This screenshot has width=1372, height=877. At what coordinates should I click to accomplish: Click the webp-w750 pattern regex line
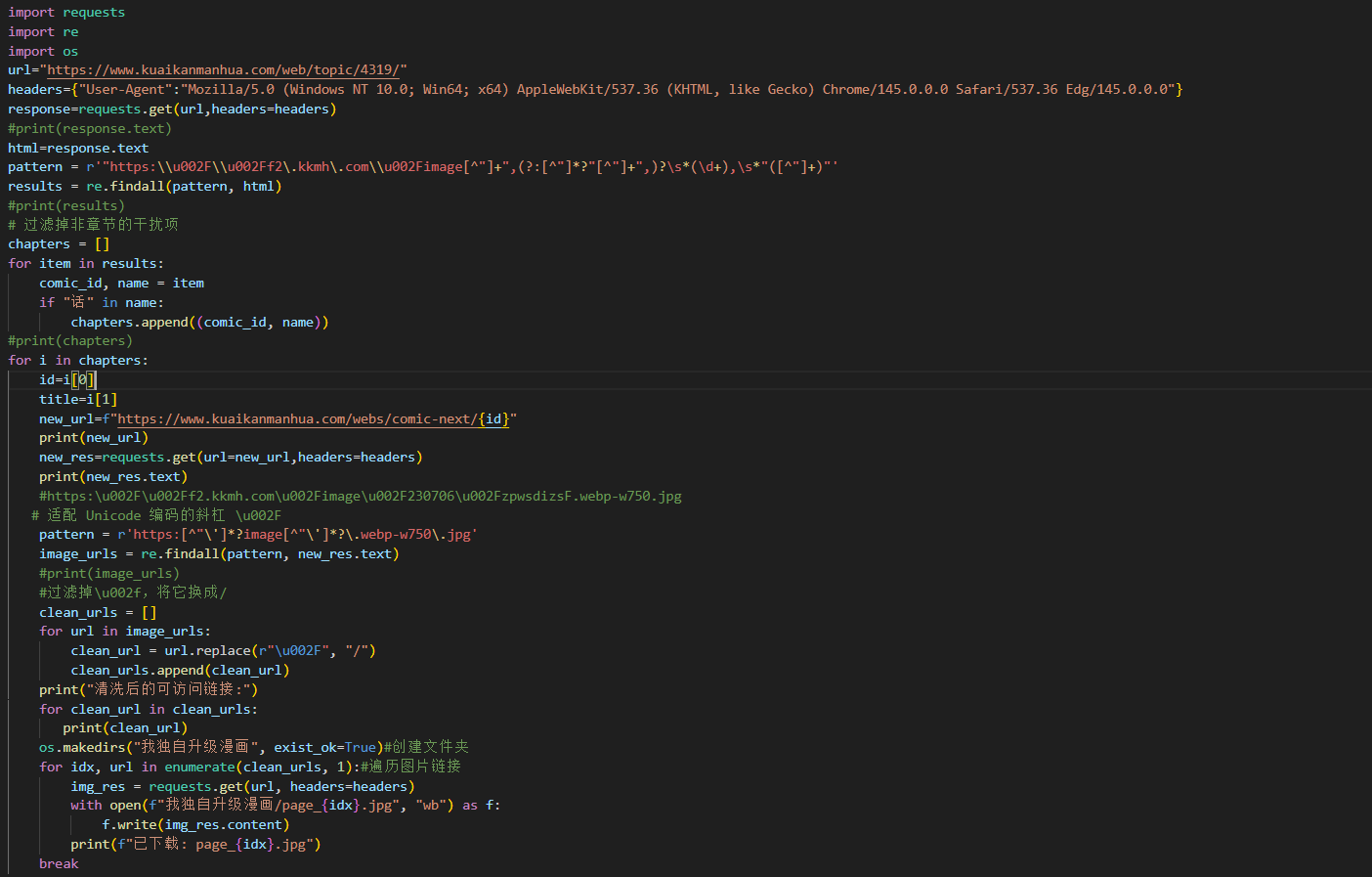[258, 535]
